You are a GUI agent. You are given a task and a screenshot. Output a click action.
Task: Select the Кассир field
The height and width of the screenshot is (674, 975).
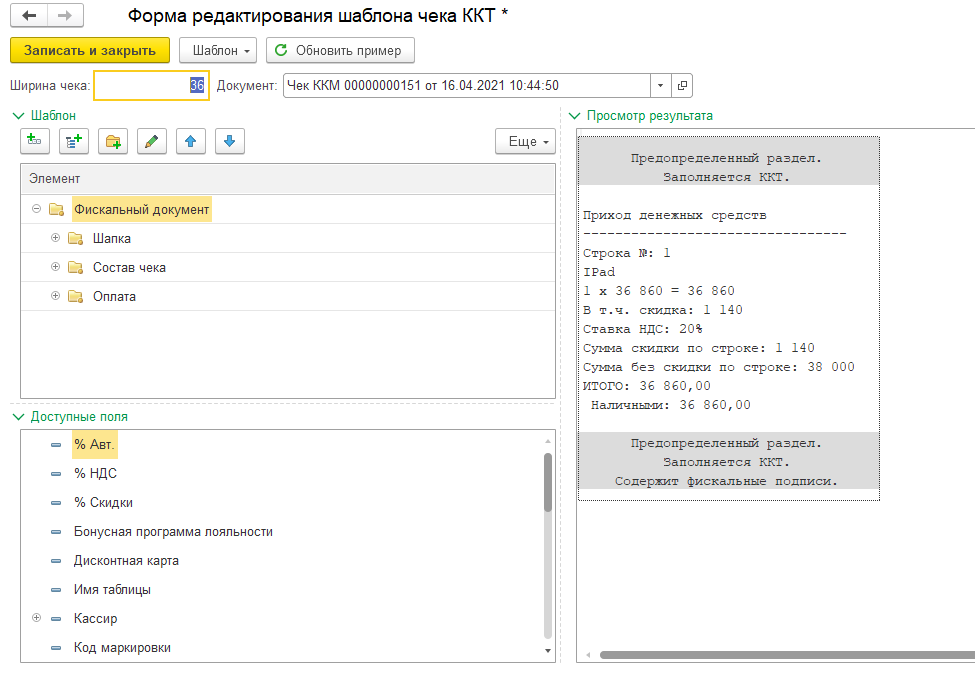click(x=95, y=619)
